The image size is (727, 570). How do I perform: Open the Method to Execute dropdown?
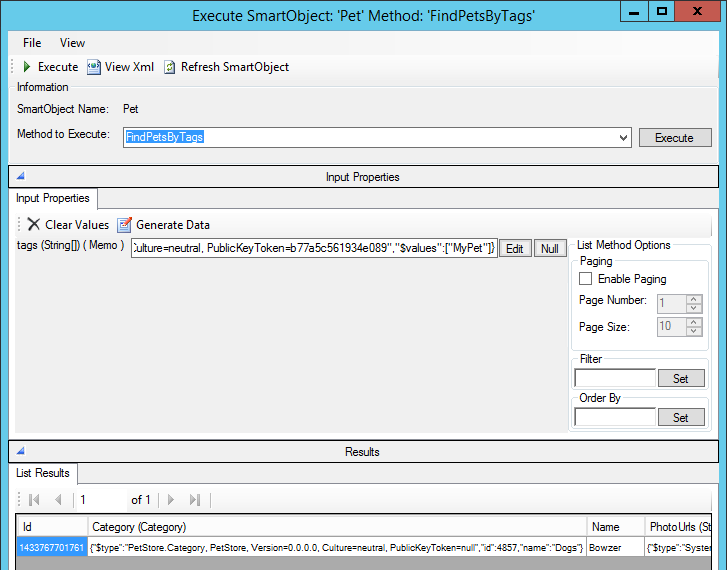pos(624,137)
